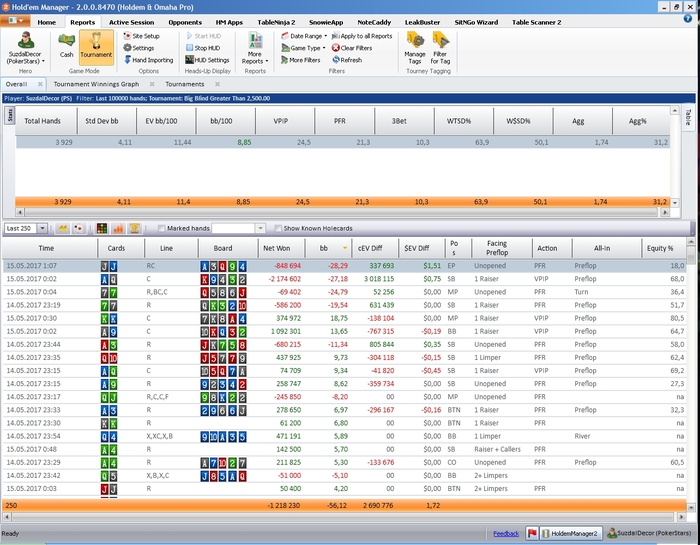Image resolution: width=700 pixels, height=545 pixels.
Task: Click Stop HUD
Action: coord(203,48)
